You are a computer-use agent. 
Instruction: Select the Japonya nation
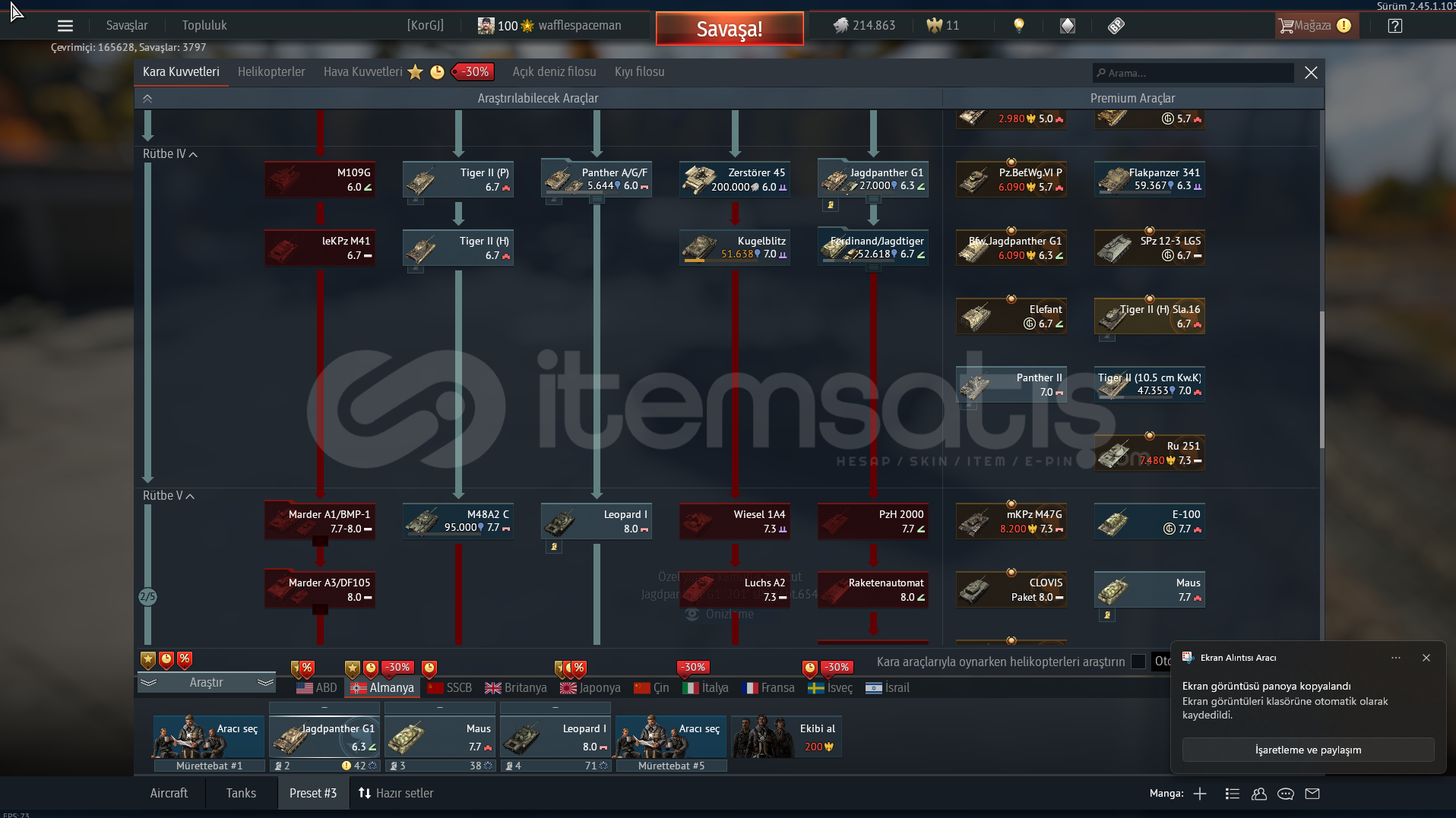click(590, 687)
